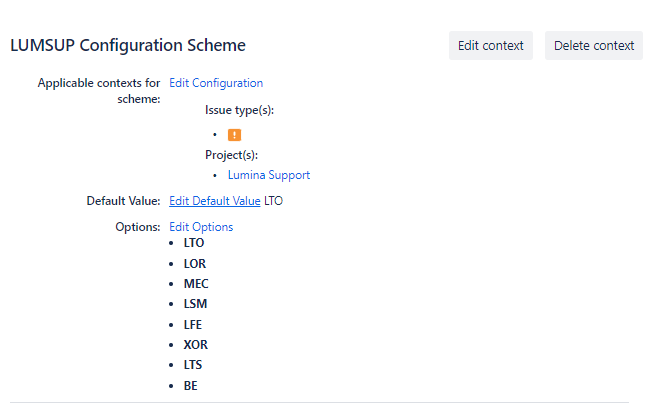Click the LUMSUP Configuration Scheme heading
Image resolution: width=657 pixels, height=404 pixels.
click(x=128, y=45)
